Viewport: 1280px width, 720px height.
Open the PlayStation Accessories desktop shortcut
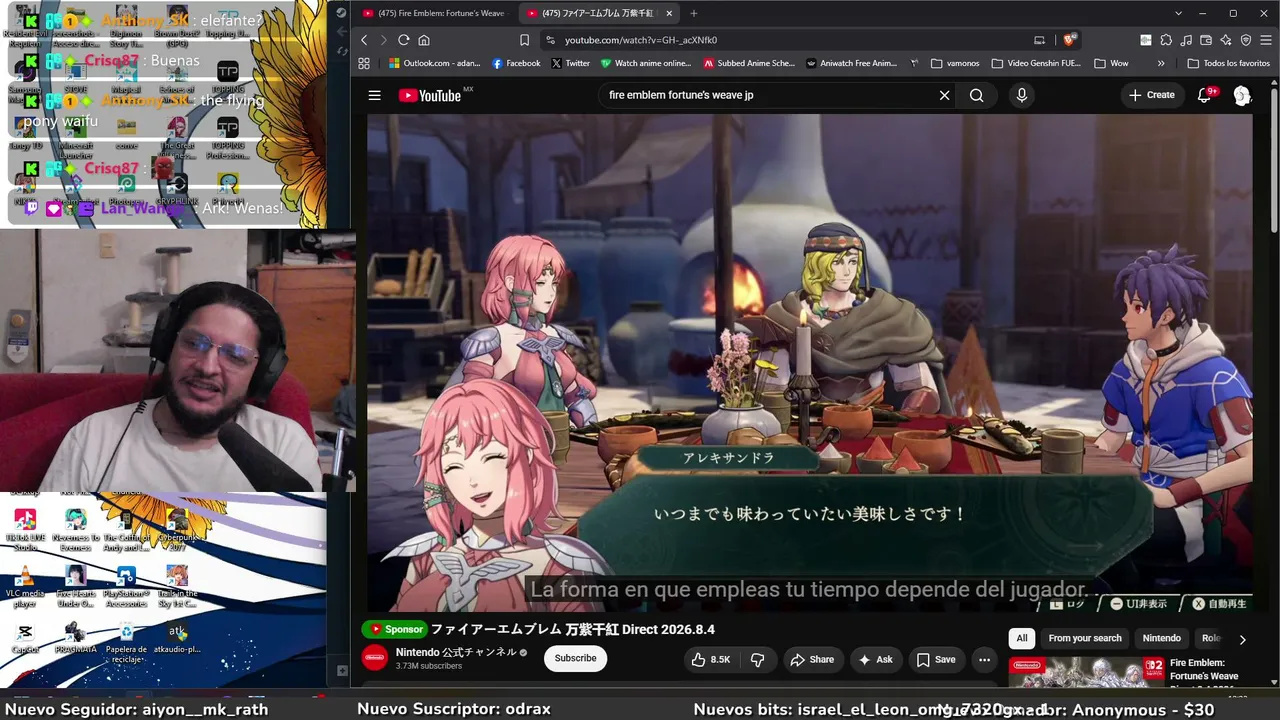click(126, 585)
